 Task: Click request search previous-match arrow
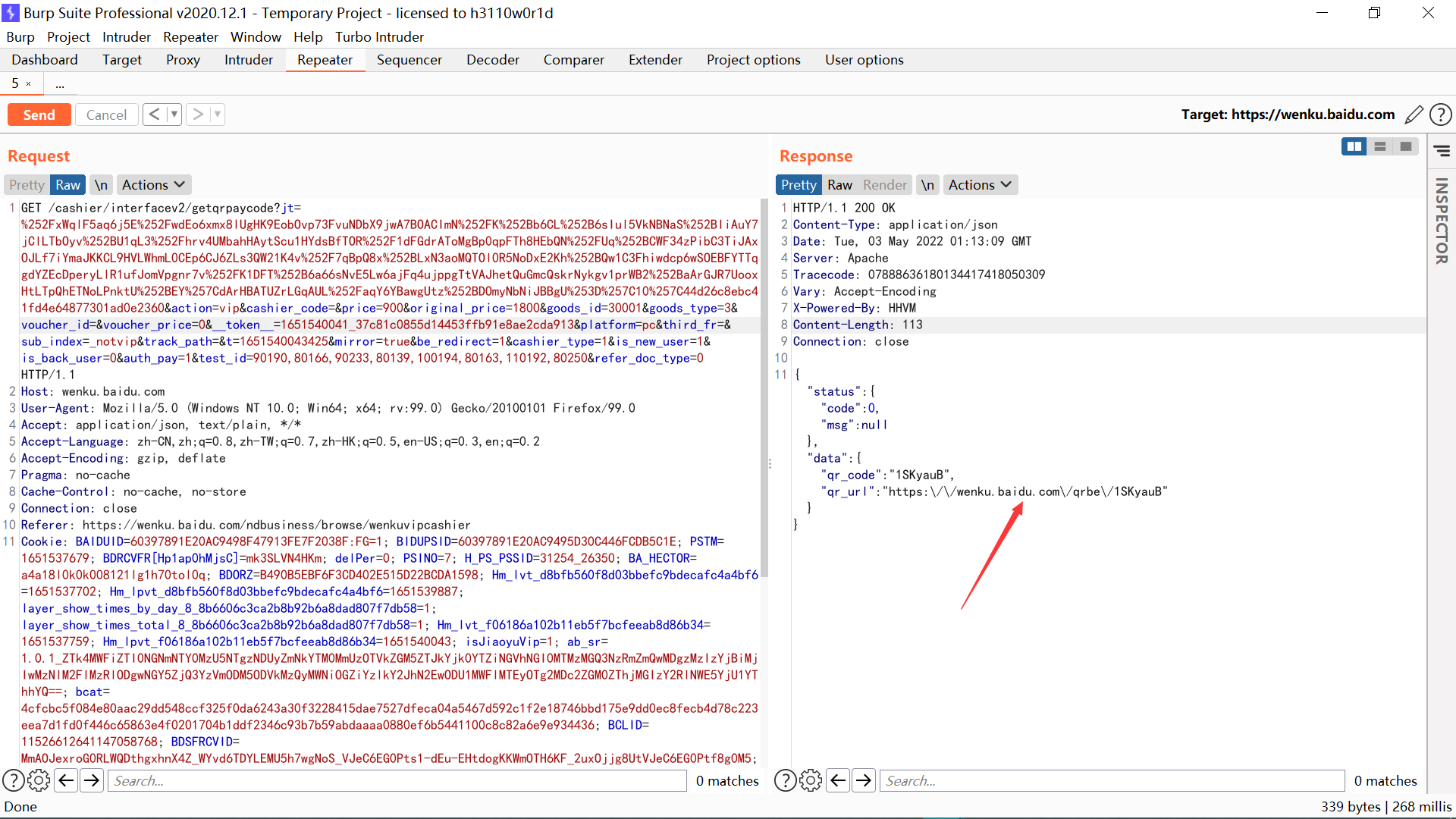click(x=67, y=780)
